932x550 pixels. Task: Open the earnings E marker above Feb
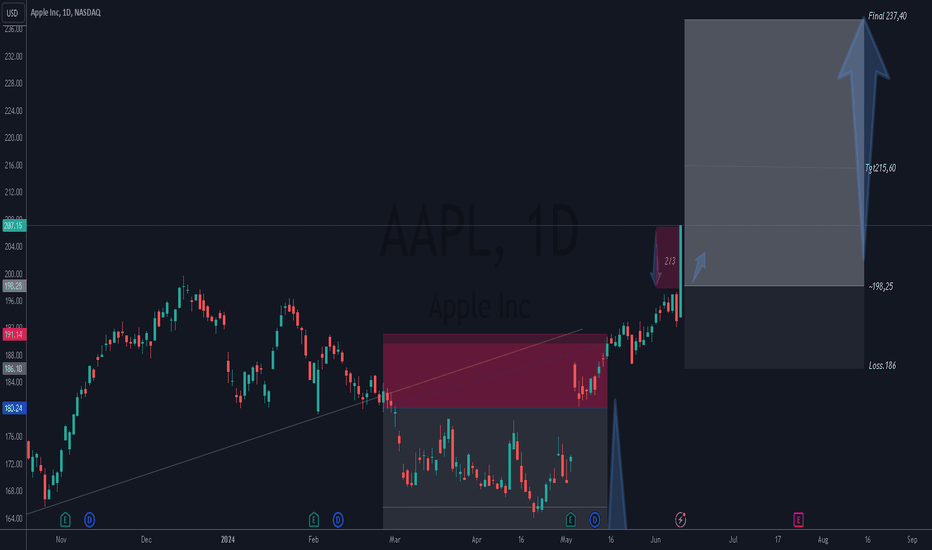click(x=314, y=520)
